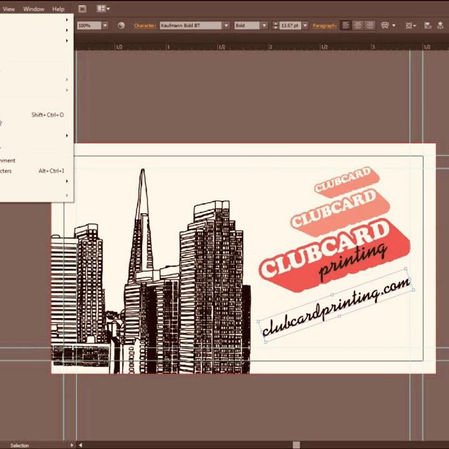Set paragraph alignment to Align Center
449x449 pixels.
[x=358, y=26]
